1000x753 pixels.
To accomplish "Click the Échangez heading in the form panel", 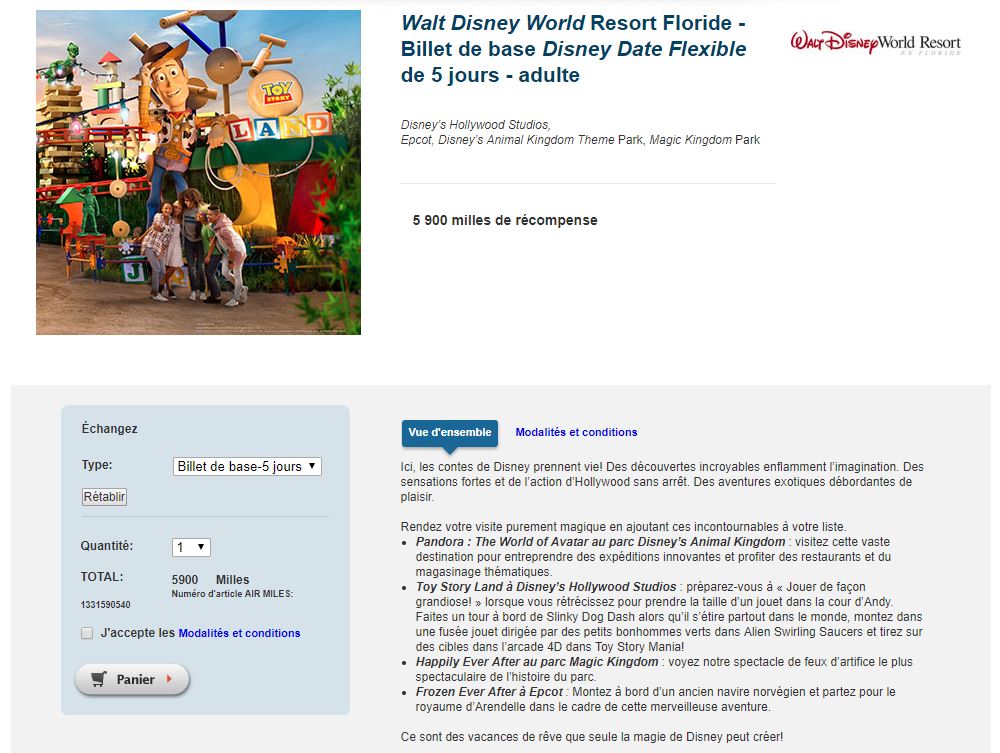I will coord(109,429).
